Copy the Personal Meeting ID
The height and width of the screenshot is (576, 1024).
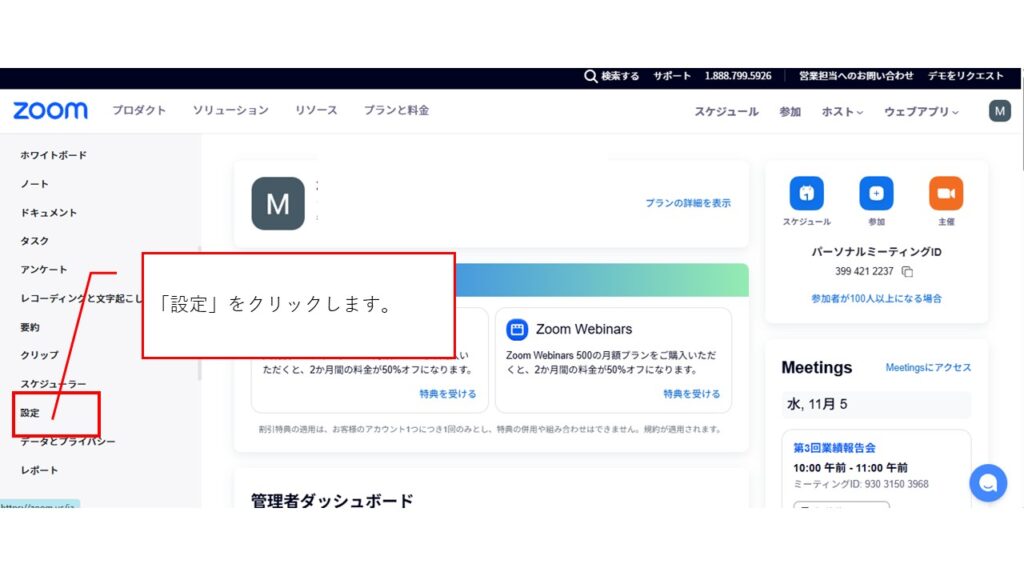[x=907, y=271]
